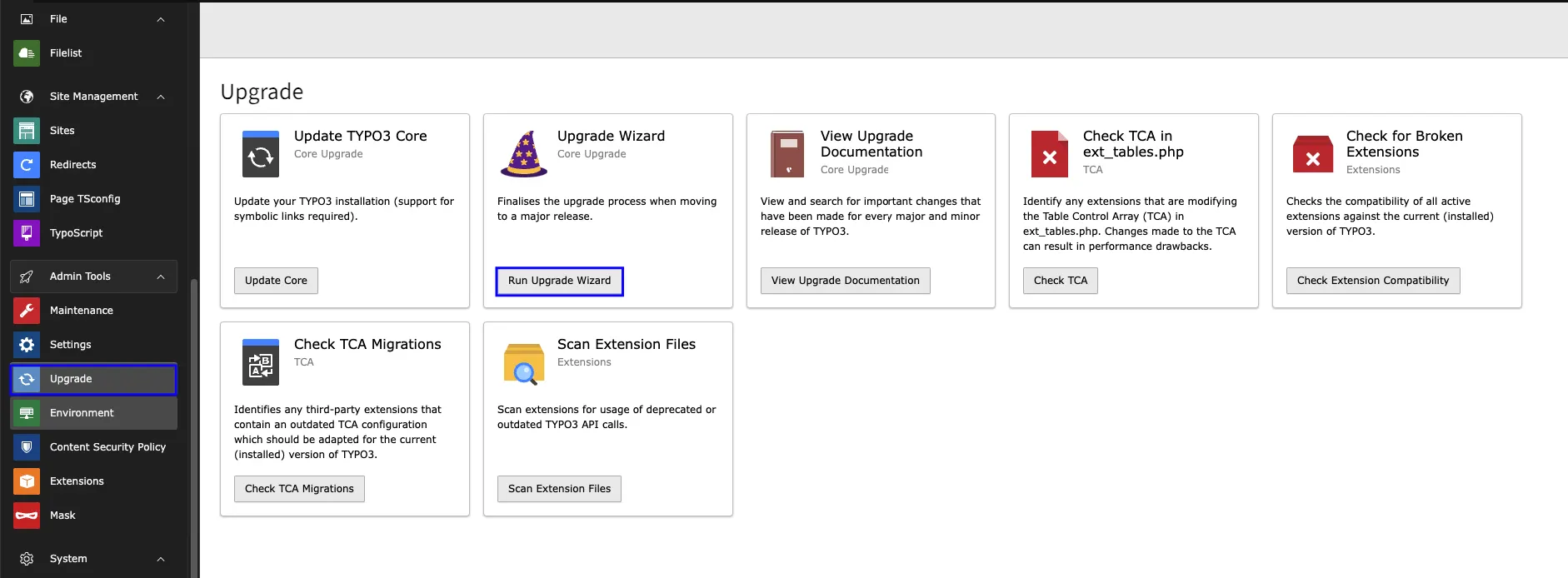
Task: Click the Check Extension Compatibility button
Action: point(1373,281)
